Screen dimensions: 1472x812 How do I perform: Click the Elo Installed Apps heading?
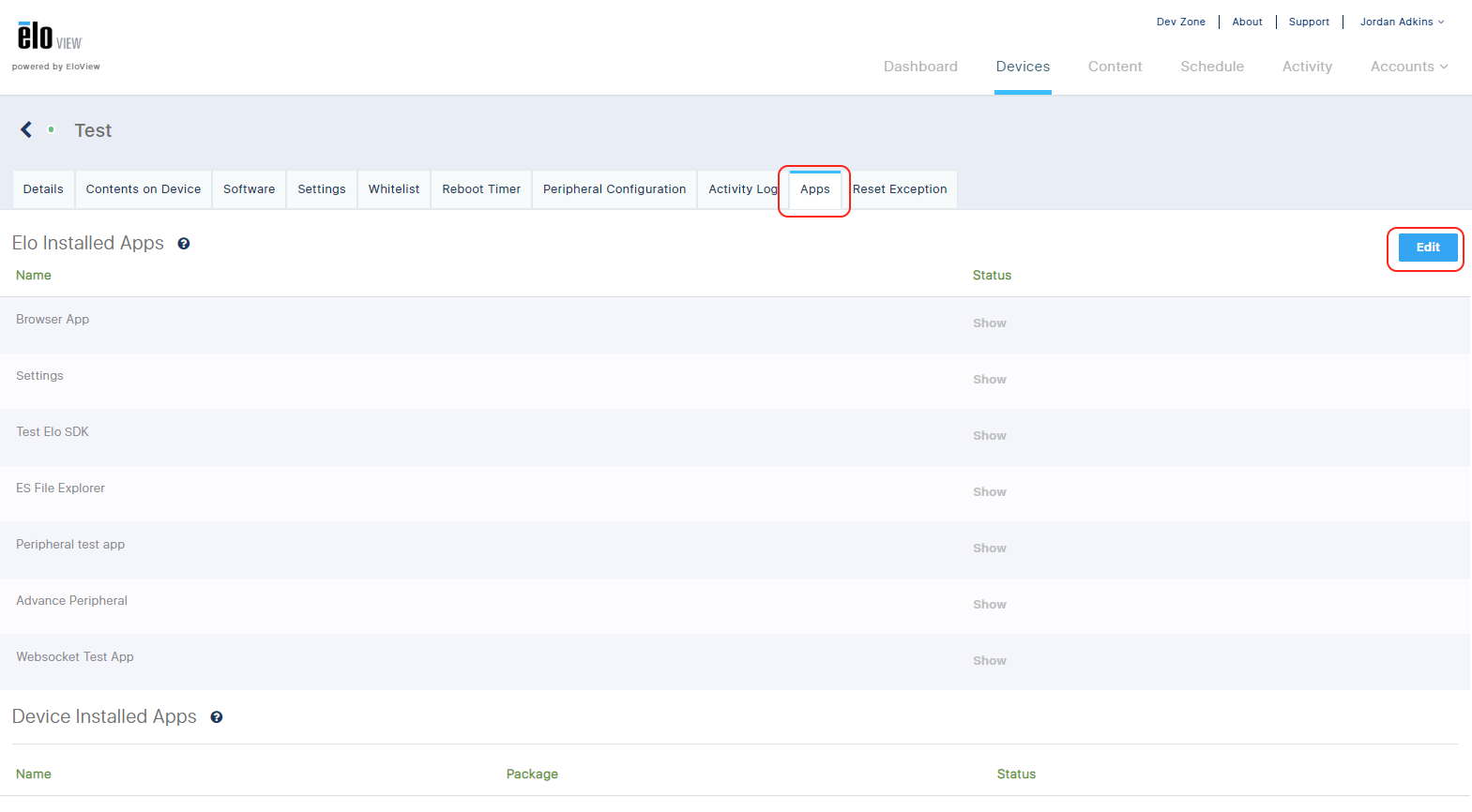click(88, 244)
